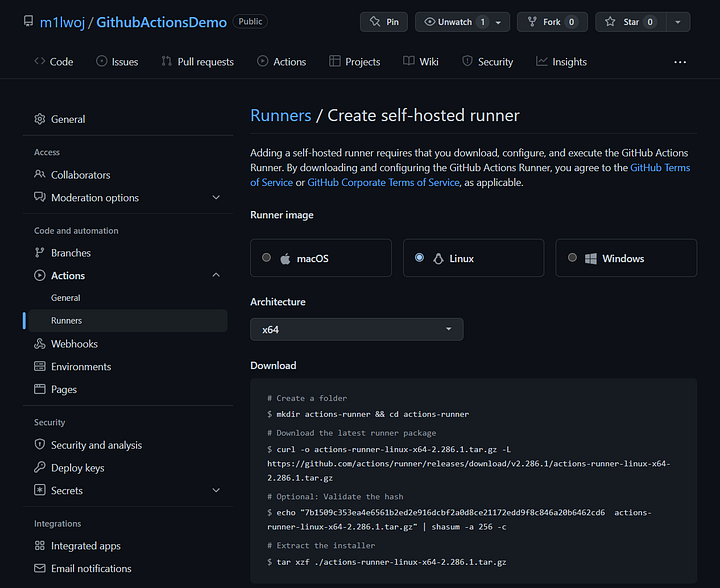The image size is (720, 588).
Task: Click the Security and analysis shield icon
Action: point(40,444)
